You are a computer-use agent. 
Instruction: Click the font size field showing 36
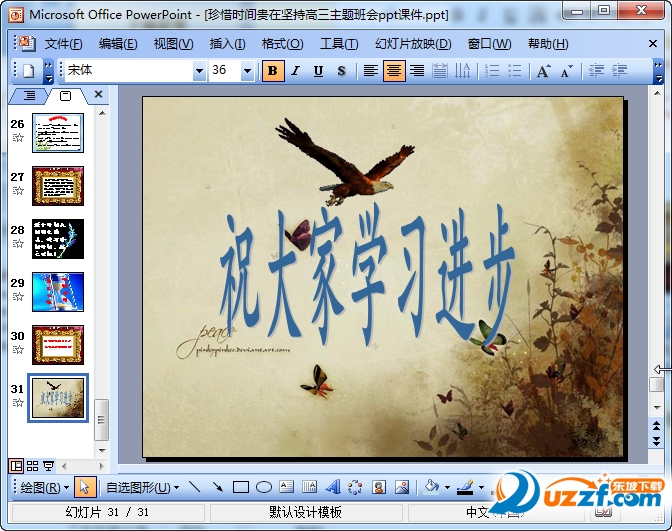coord(225,70)
